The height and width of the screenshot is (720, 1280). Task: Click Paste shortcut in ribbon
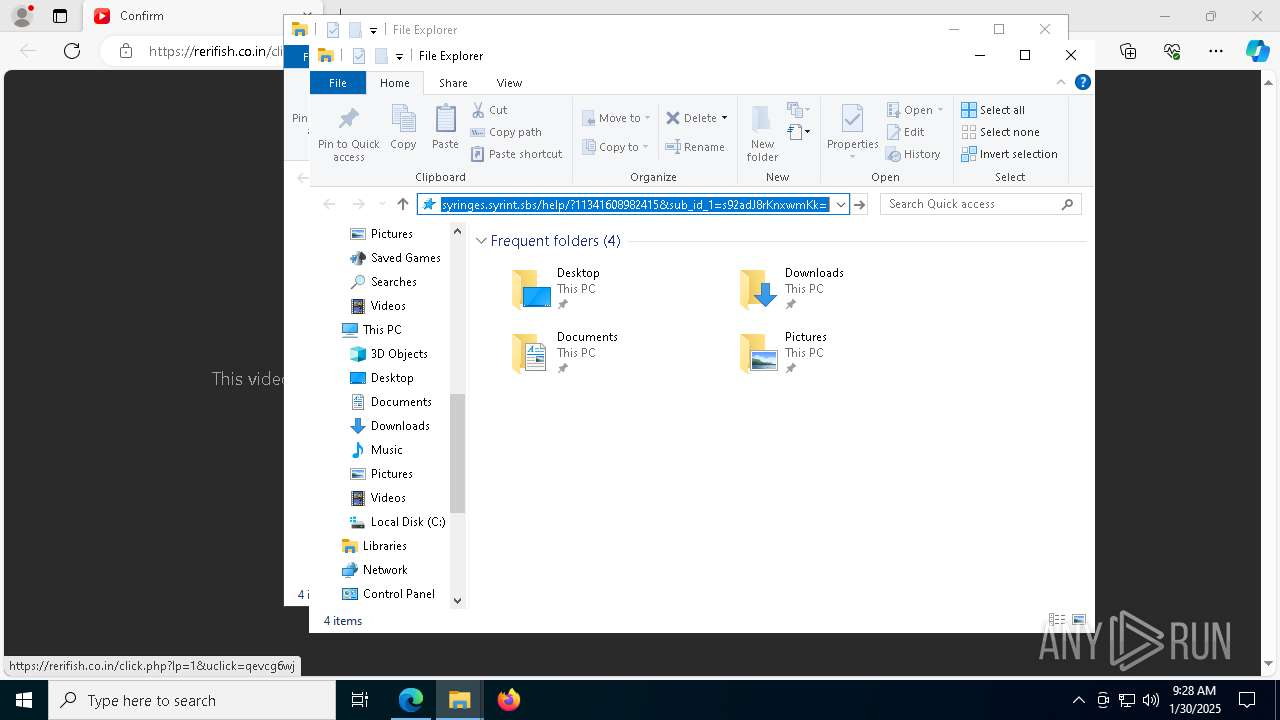click(x=517, y=154)
